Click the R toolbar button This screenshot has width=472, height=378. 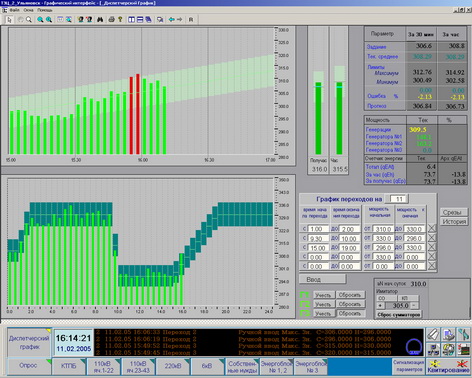(x=191, y=20)
